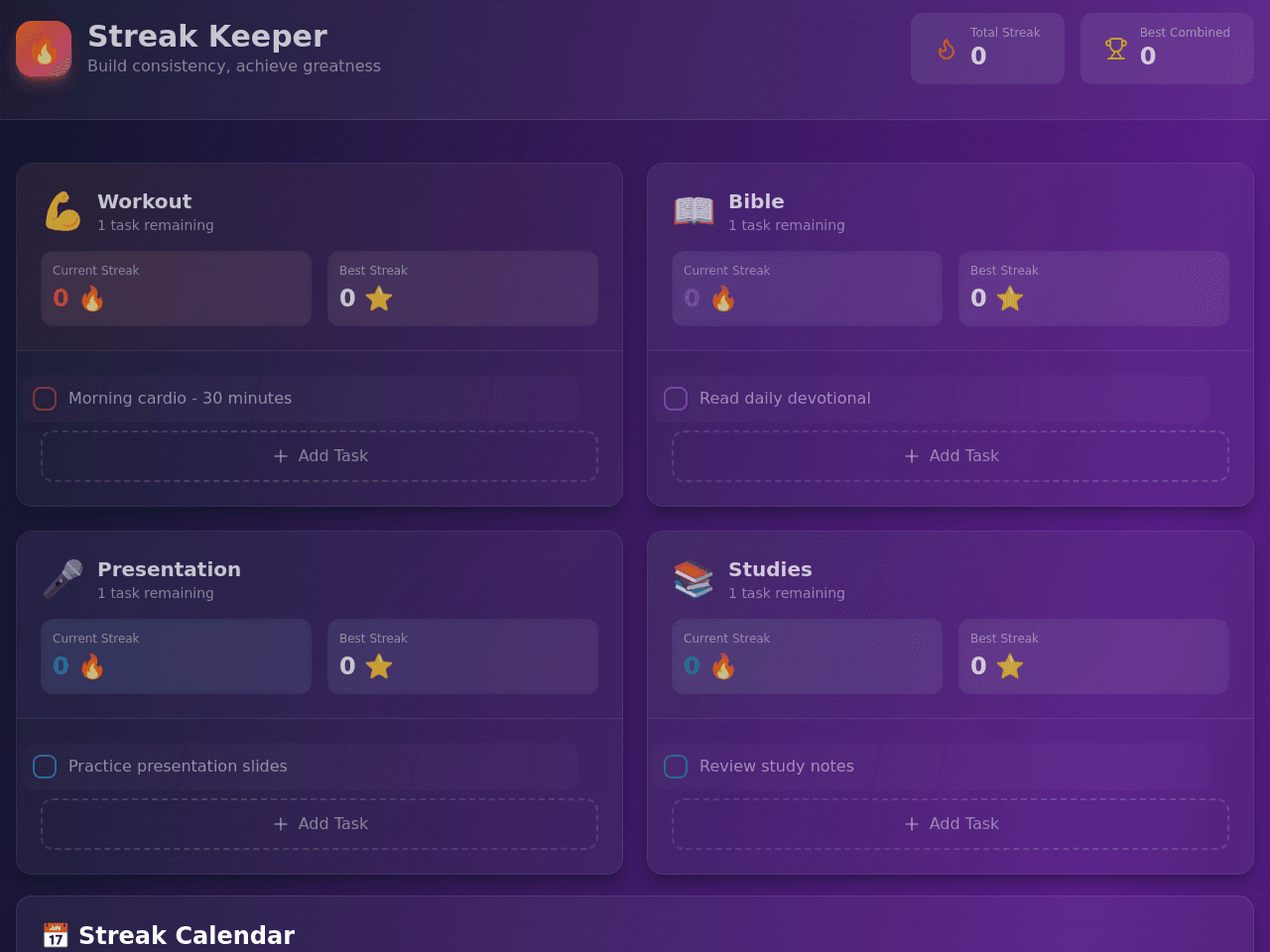Click the Workout Current Streak box
1270x952 pixels.
[x=176, y=289]
